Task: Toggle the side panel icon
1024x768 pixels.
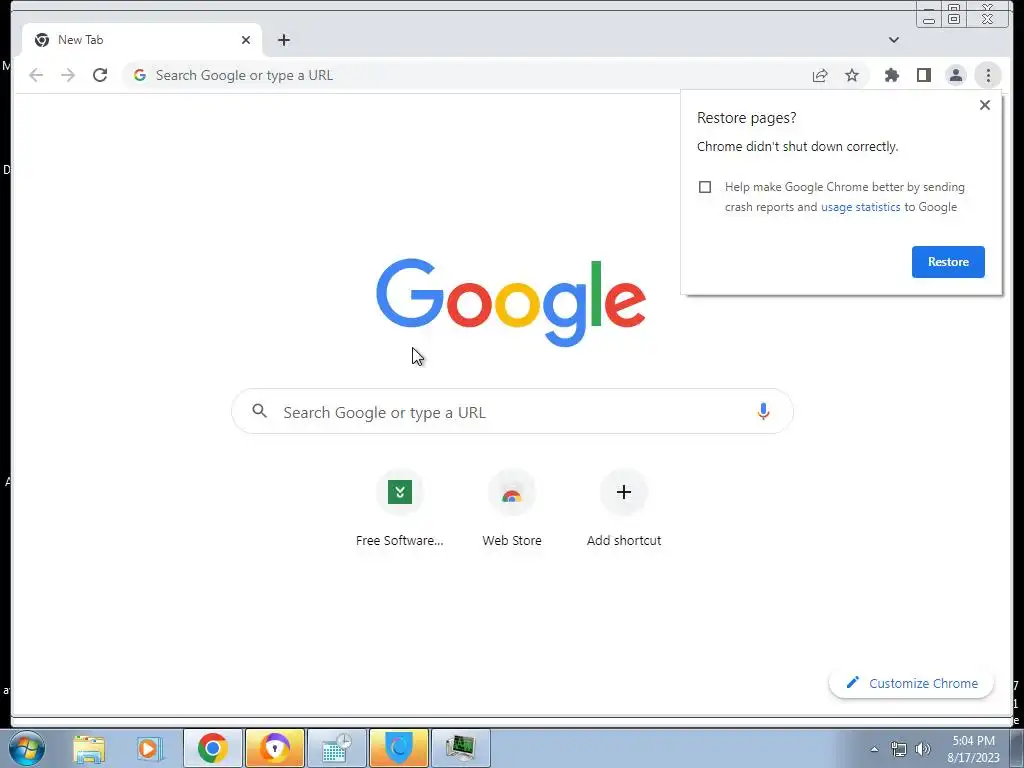Action: (923, 75)
